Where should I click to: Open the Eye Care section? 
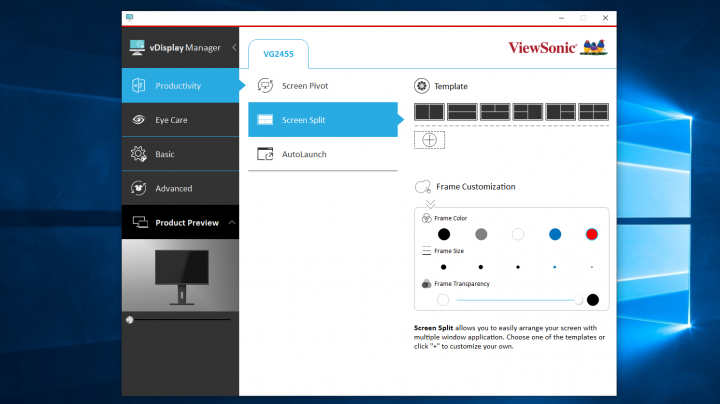[180, 120]
